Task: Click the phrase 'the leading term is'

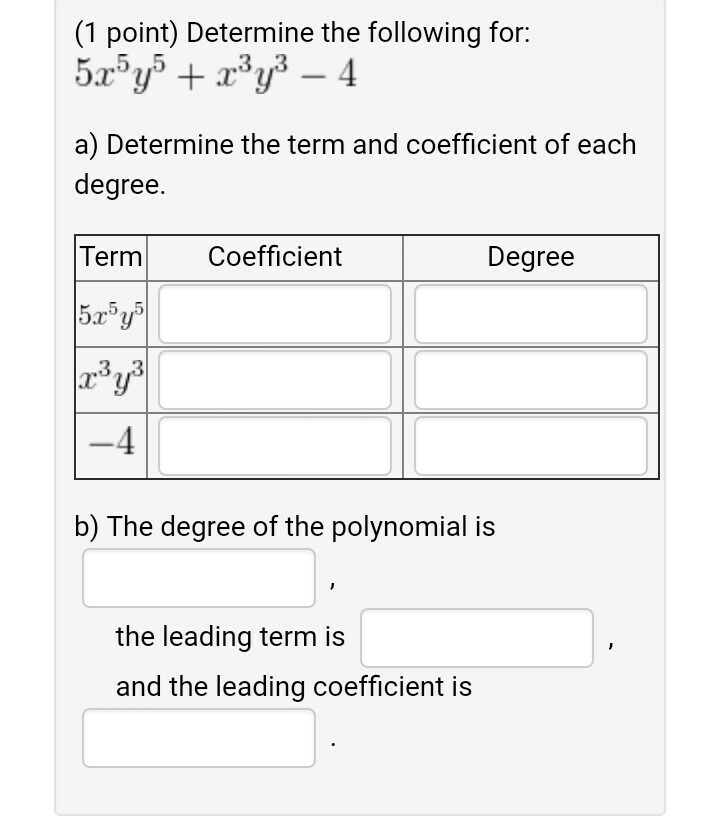Action: [x=230, y=637]
